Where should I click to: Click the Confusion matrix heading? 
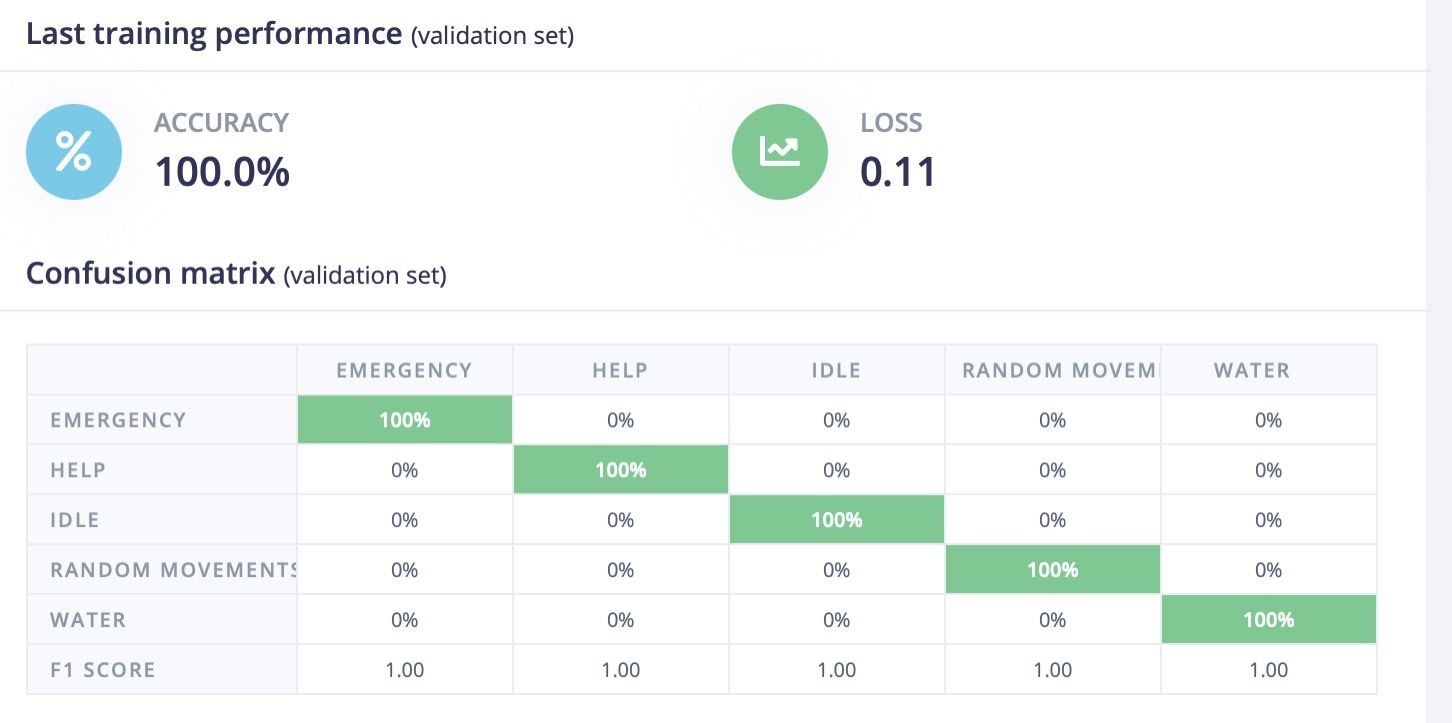150,273
